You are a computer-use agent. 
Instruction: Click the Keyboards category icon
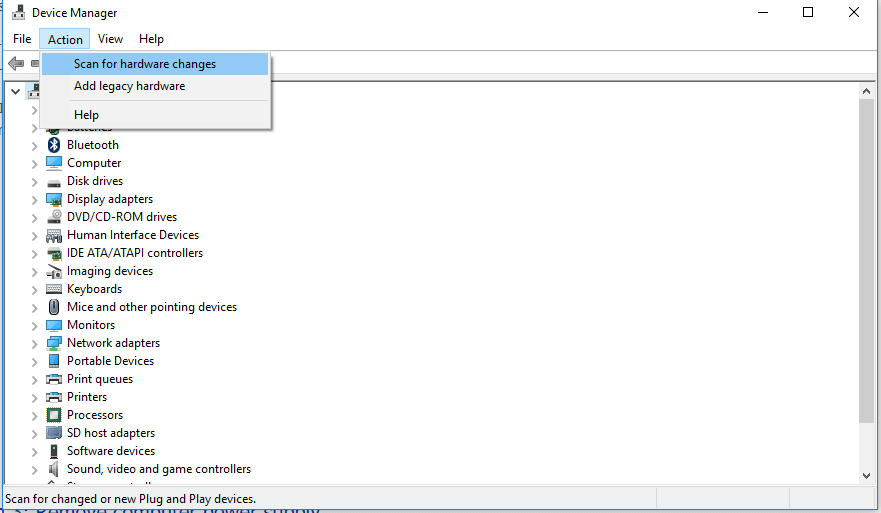pos(54,289)
